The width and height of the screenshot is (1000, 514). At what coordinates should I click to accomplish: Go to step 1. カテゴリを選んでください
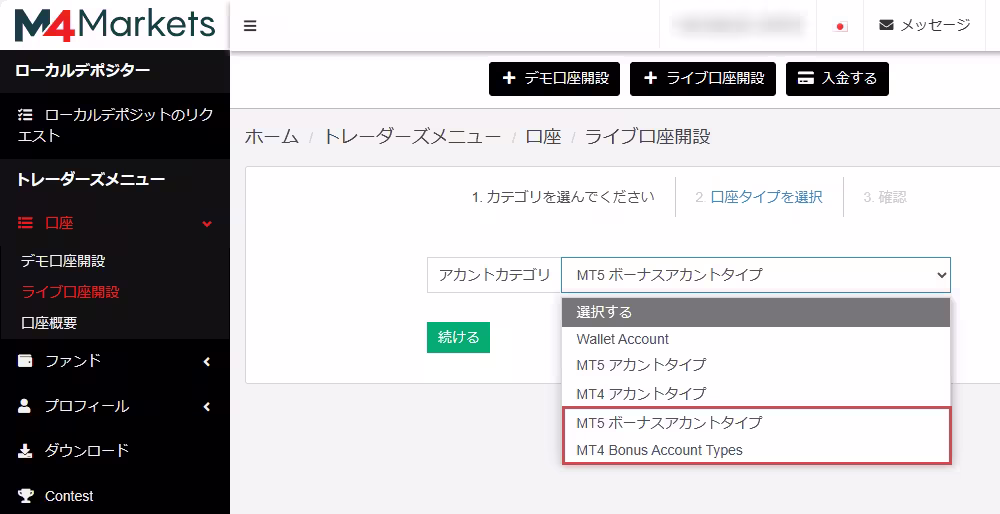pyautogui.click(x=563, y=197)
